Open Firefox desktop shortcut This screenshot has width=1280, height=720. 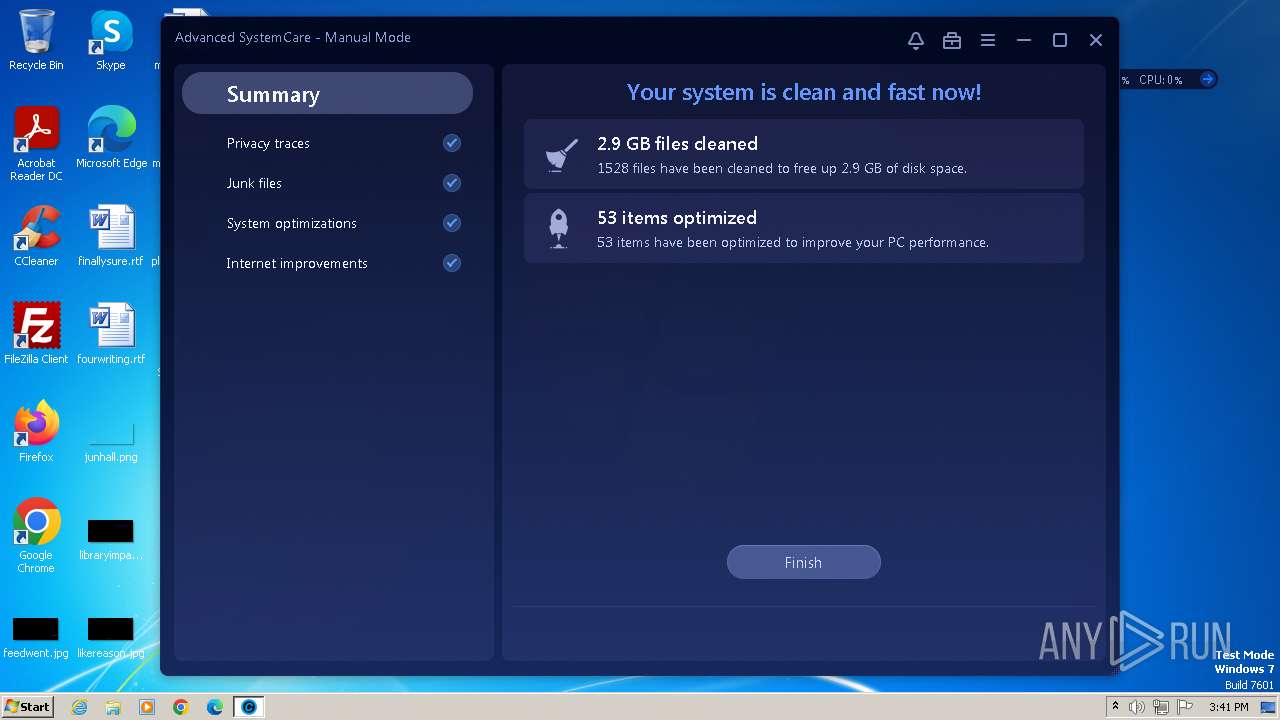pyautogui.click(x=36, y=432)
